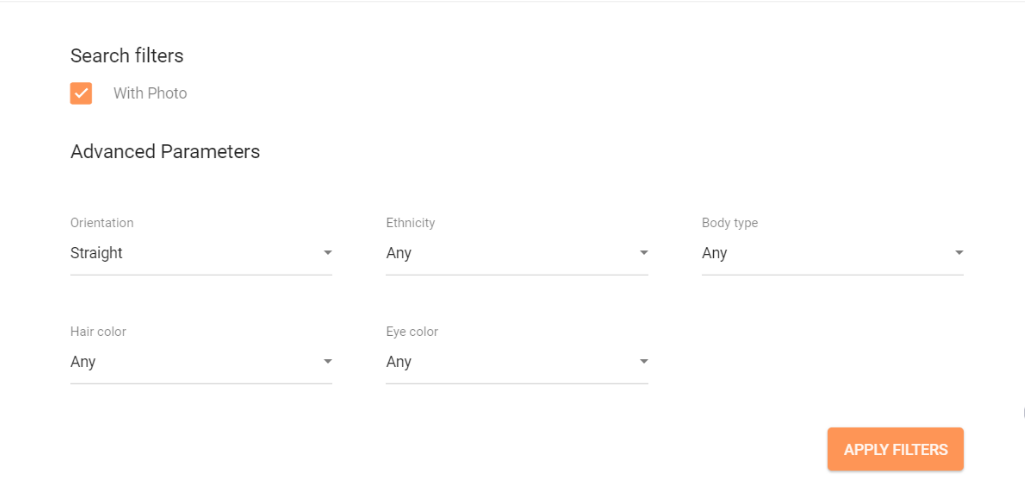The image size is (1025, 486).
Task: Click the Eye color dropdown arrow
Action: pyautogui.click(x=644, y=362)
